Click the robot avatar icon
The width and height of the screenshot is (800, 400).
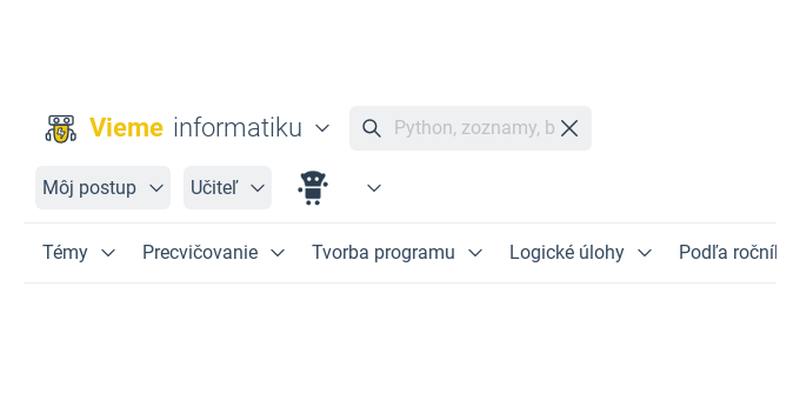[314, 188]
